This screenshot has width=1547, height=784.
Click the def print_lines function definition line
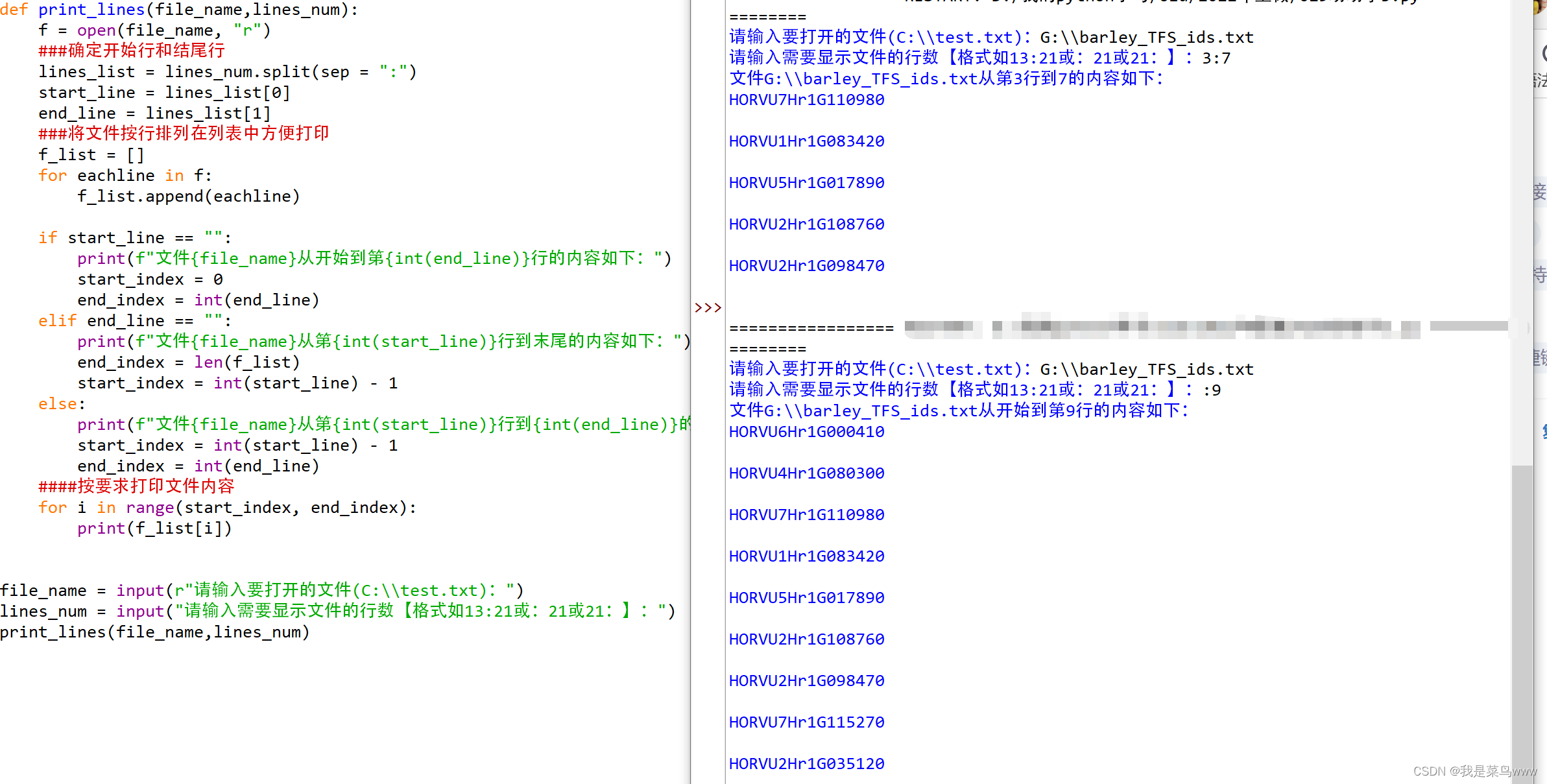pos(178,10)
